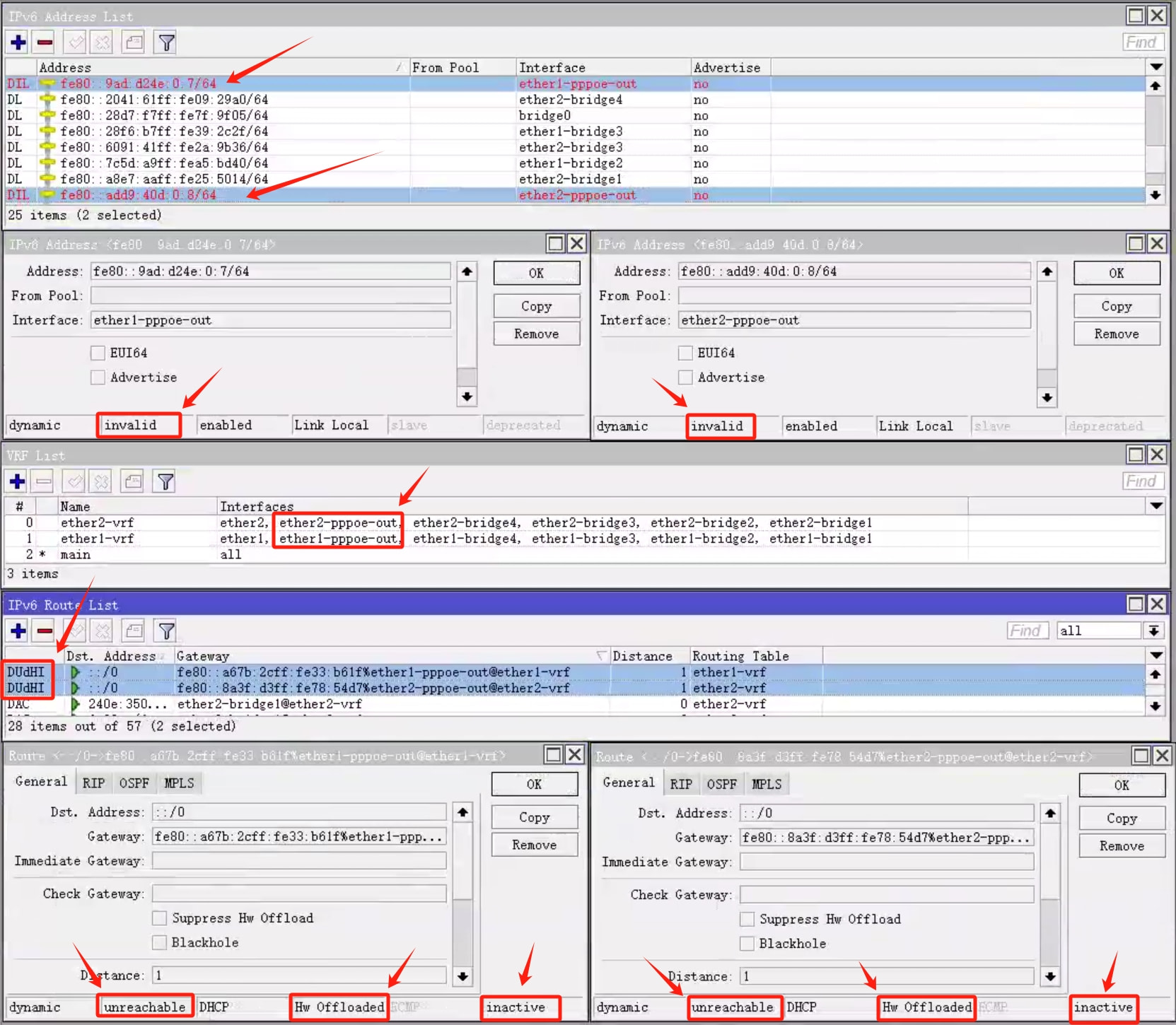Select route with gateway ether2-bridge1@ether2-vrf
The width and height of the screenshot is (1176, 1025).
pos(575,704)
